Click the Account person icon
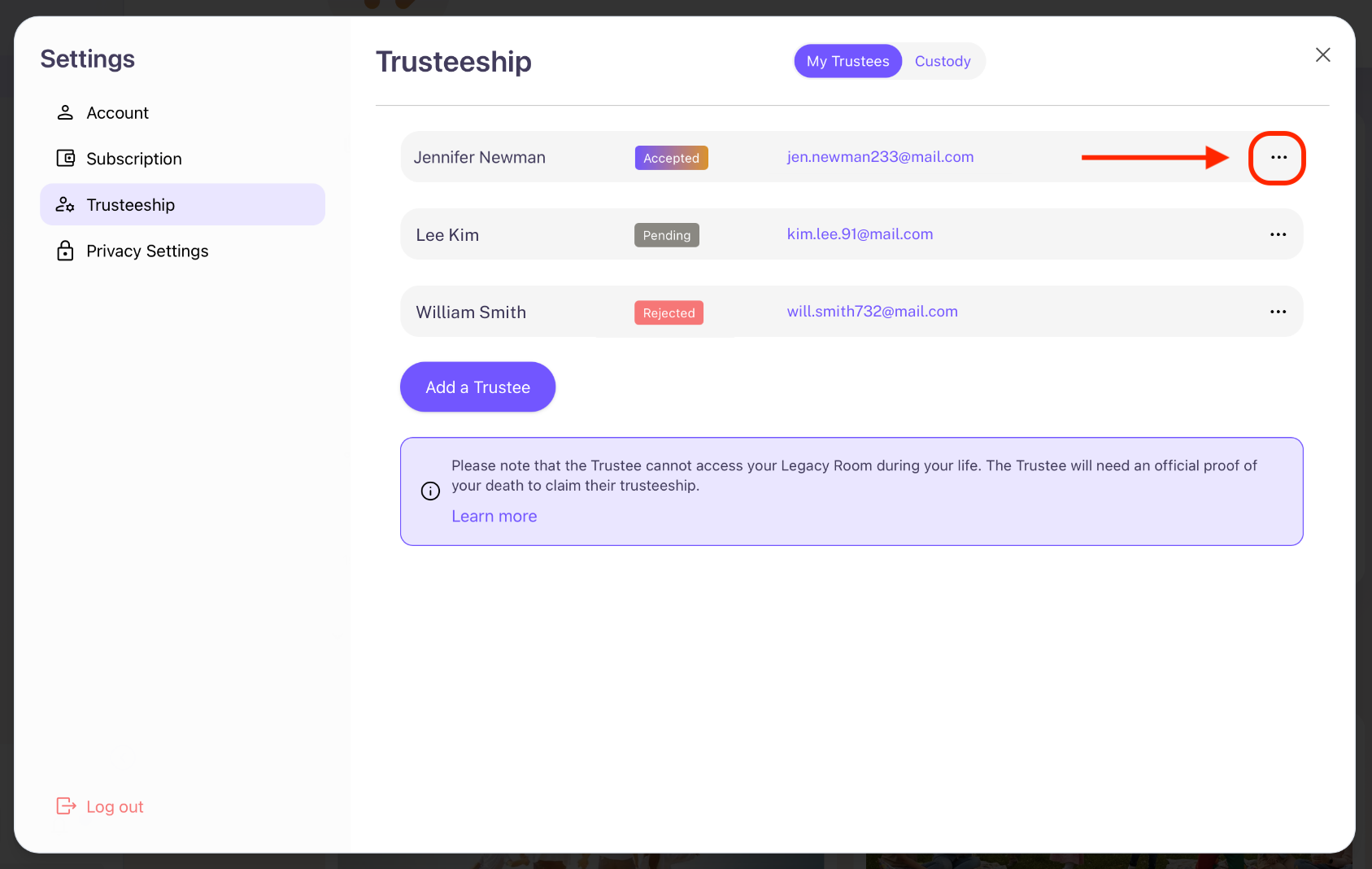 coord(65,112)
